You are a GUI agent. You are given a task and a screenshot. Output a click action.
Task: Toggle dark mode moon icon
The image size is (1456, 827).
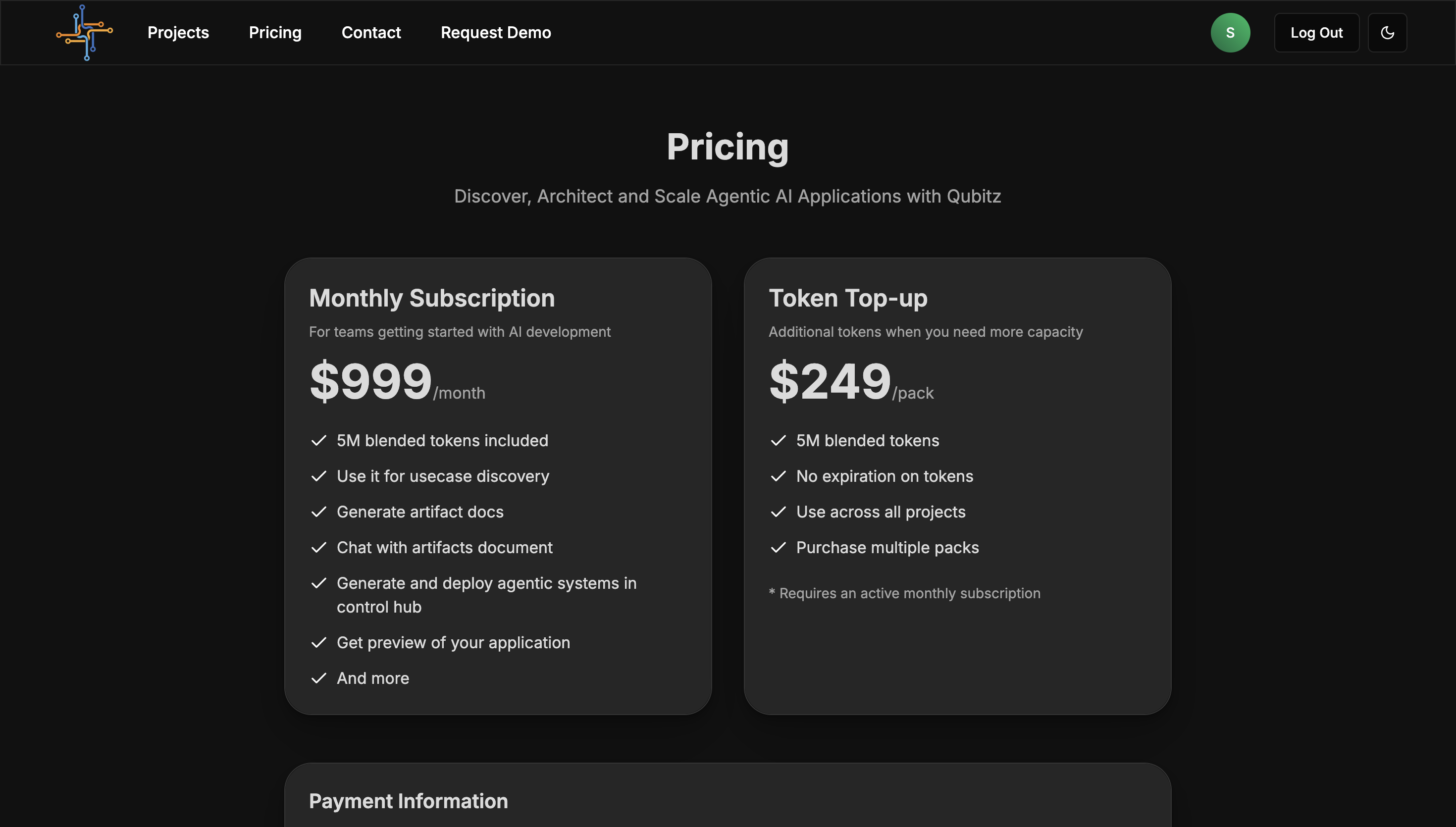click(x=1387, y=32)
